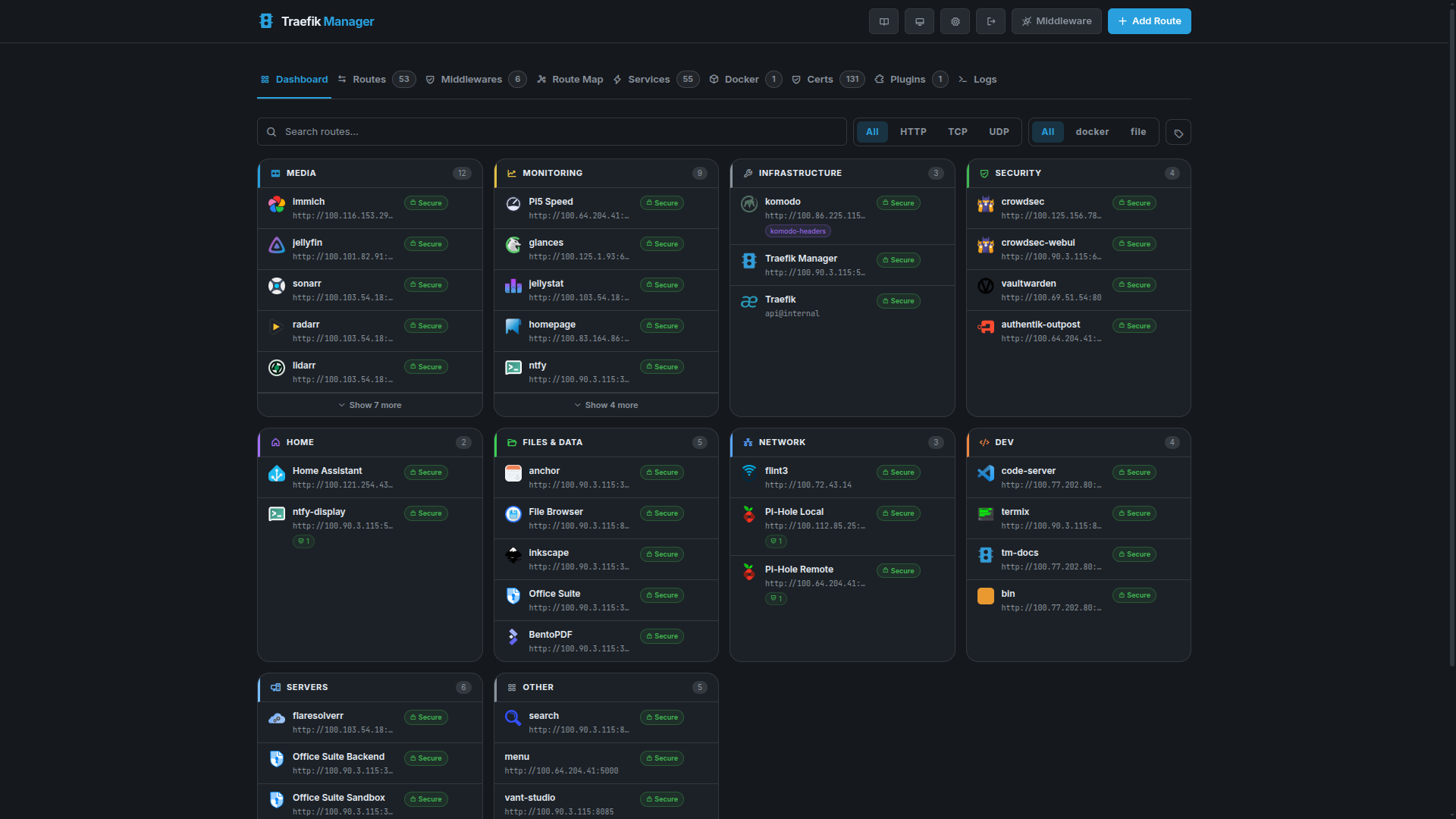Open the Certs tab

(x=819, y=79)
